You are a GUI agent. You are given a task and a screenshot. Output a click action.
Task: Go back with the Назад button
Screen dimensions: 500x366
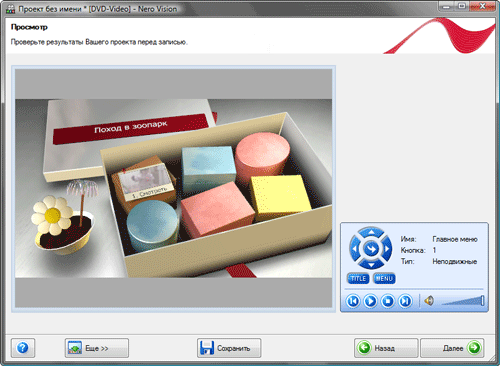(386, 348)
